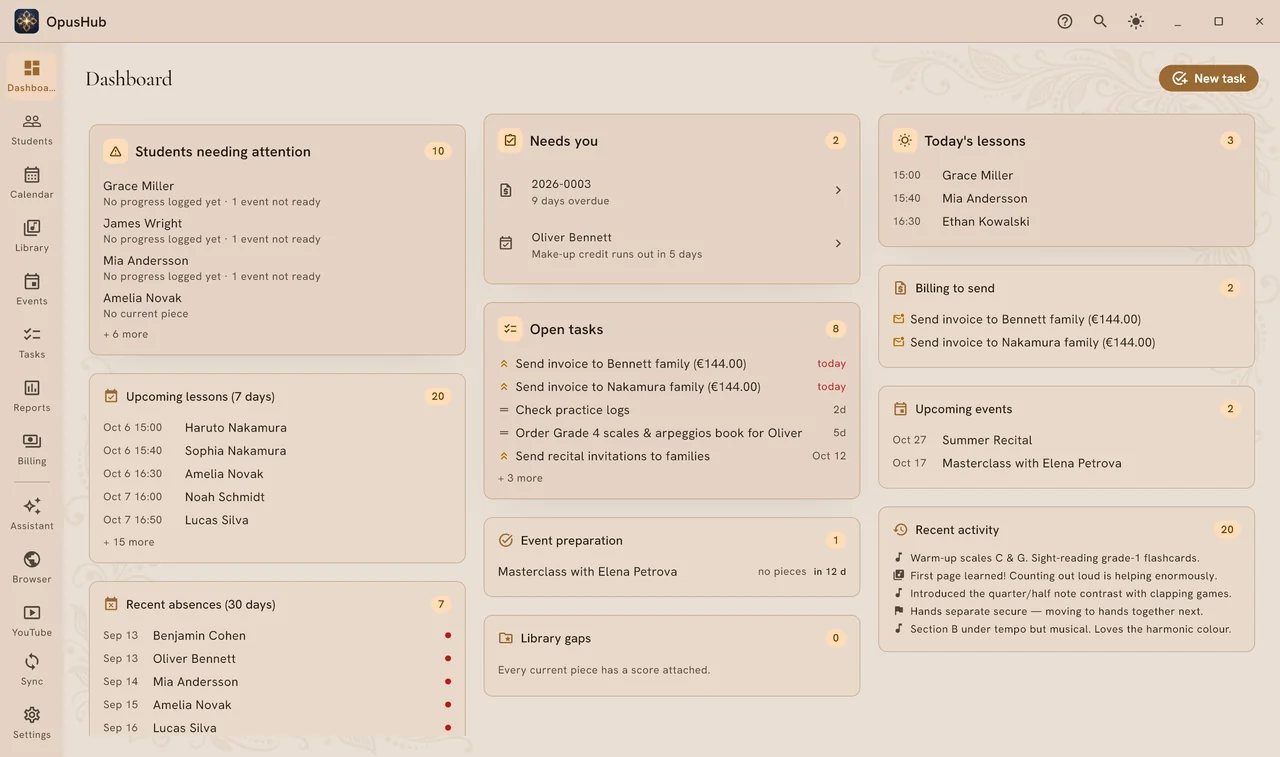Show '+ 3 more' open tasks

pyautogui.click(x=520, y=478)
